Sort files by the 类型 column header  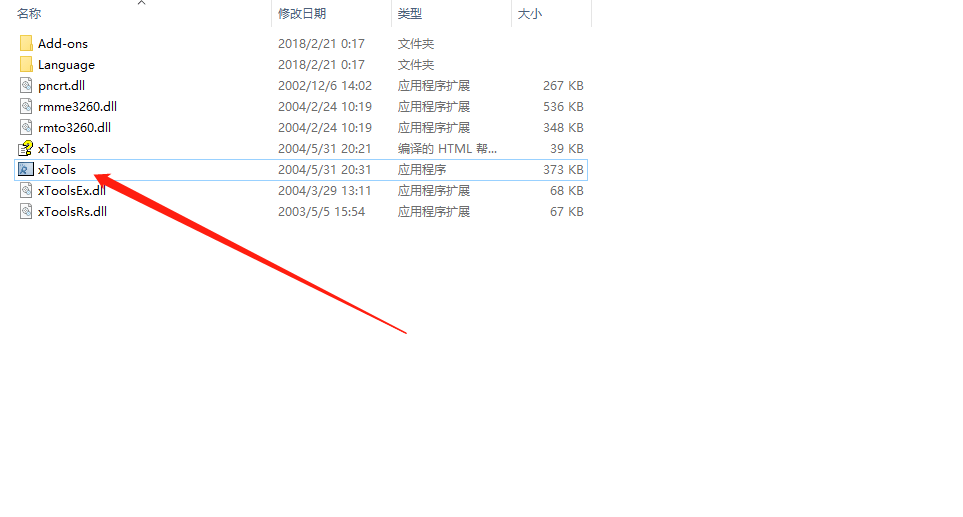[410, 14]
